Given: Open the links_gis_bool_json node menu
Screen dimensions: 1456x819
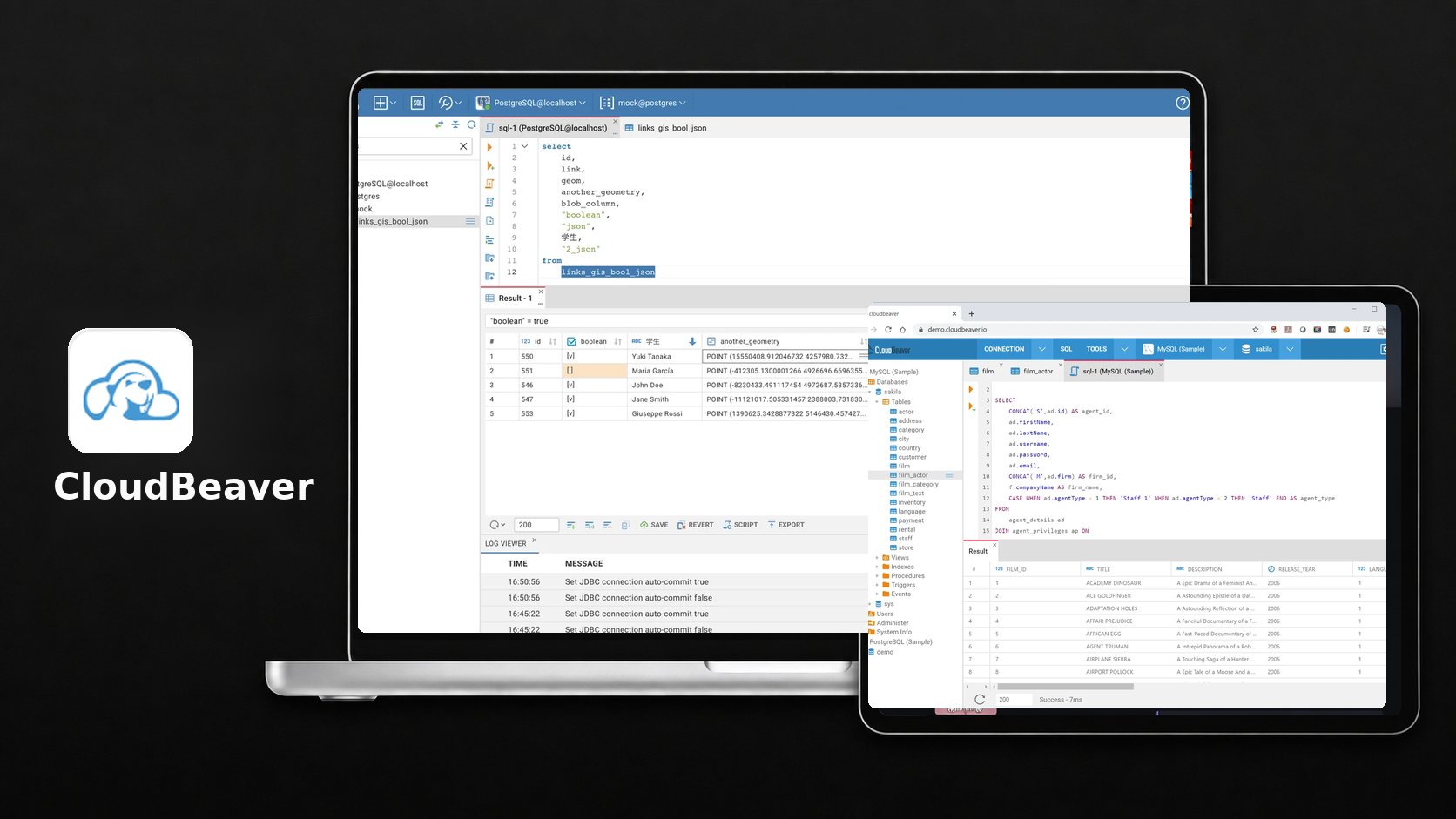Looking at the screenshot, I should pyautogui.click(x=470, y=221).
